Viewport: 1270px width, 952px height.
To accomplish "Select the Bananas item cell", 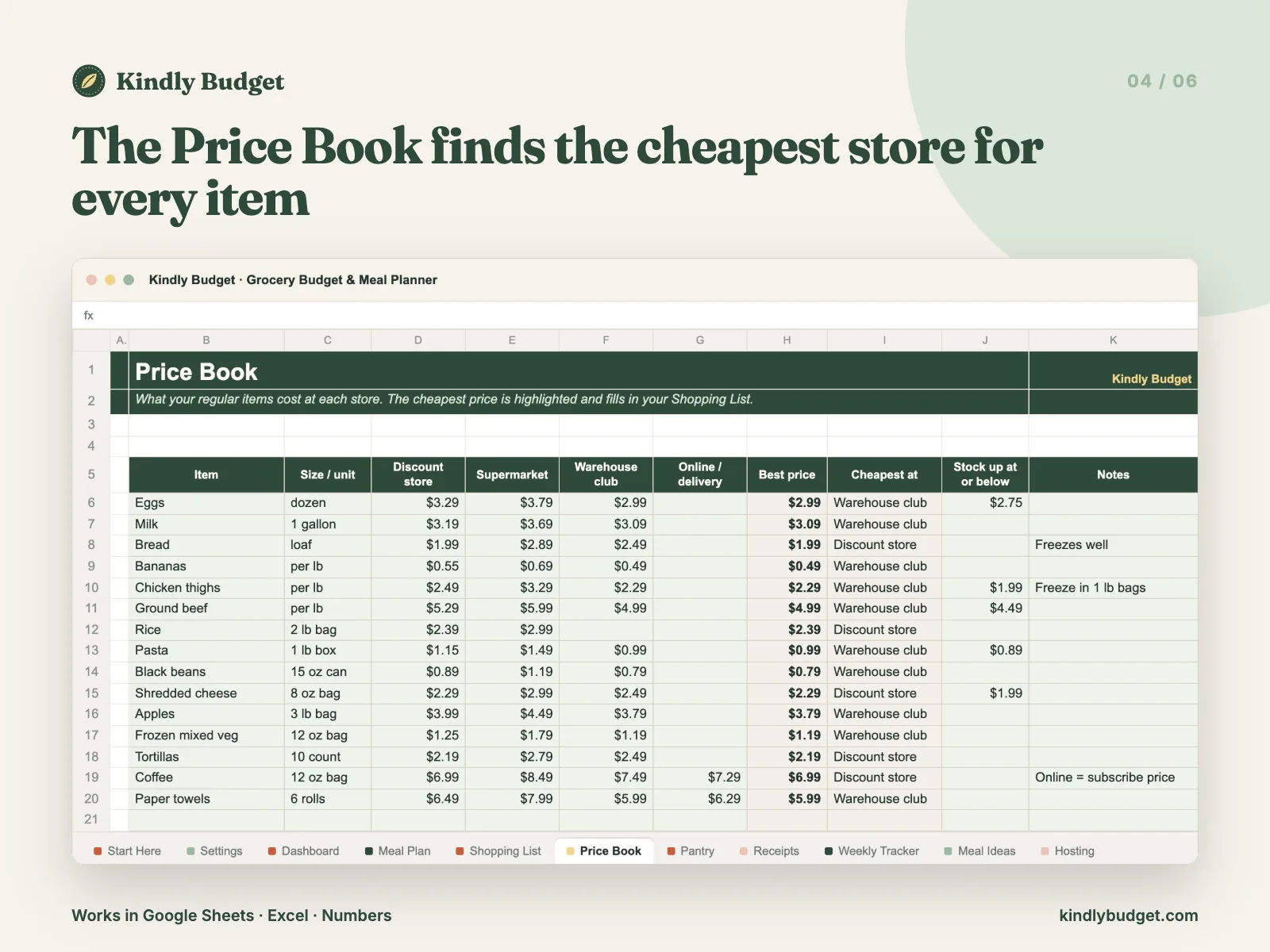I will click(206, 566).
